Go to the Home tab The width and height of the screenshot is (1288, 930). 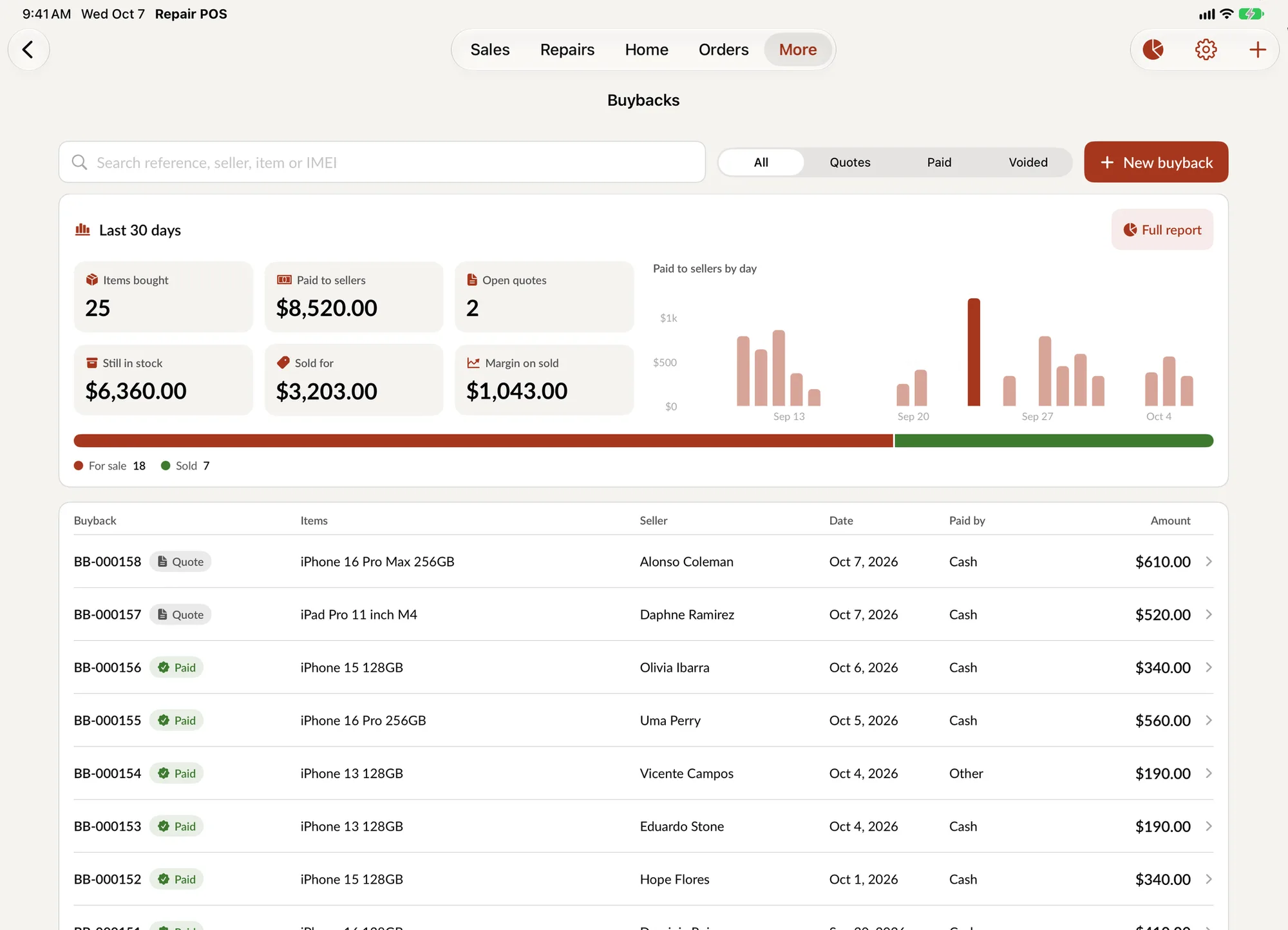point(647,50)
